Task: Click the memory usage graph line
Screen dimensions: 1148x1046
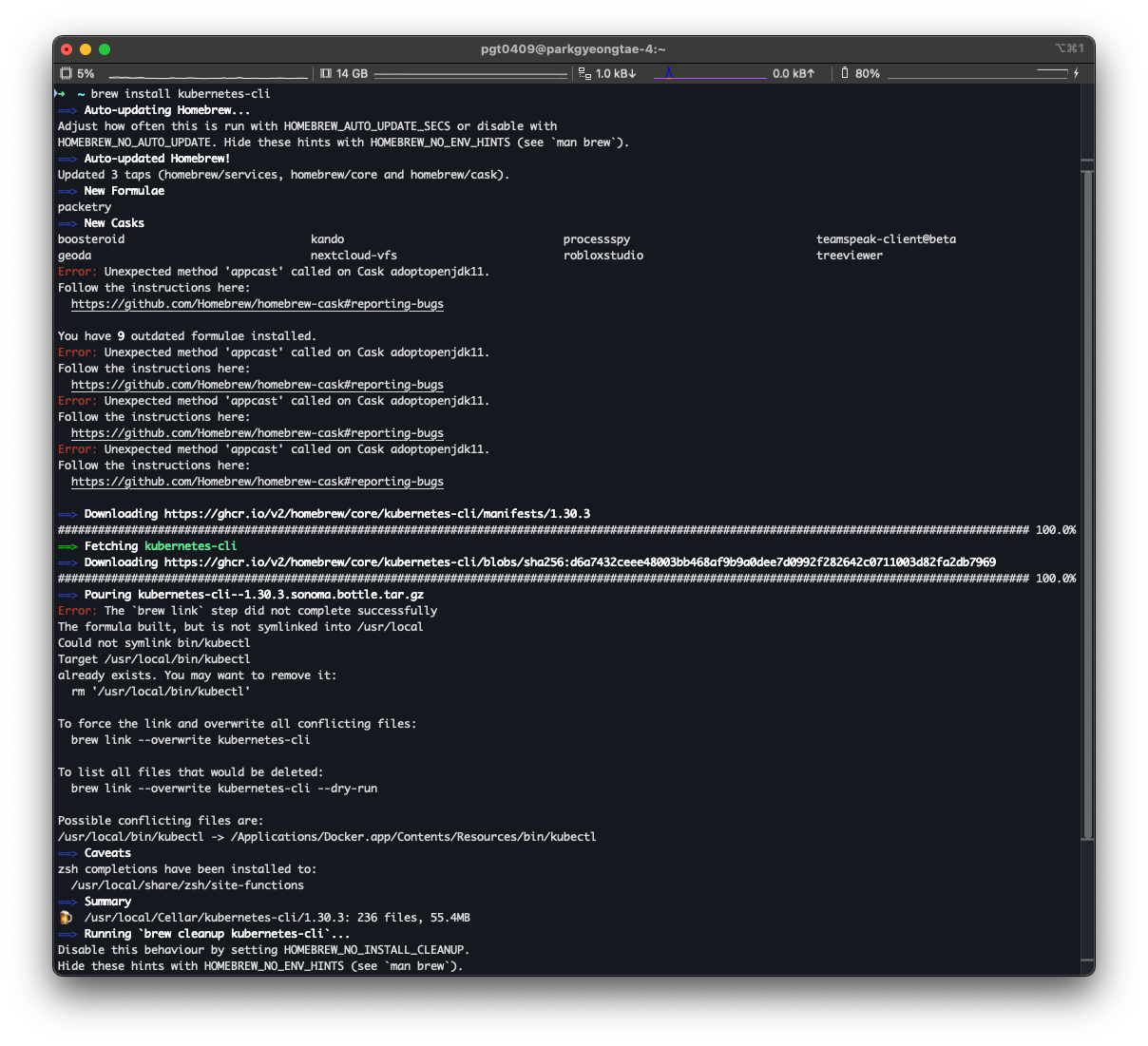Action: 470,74
